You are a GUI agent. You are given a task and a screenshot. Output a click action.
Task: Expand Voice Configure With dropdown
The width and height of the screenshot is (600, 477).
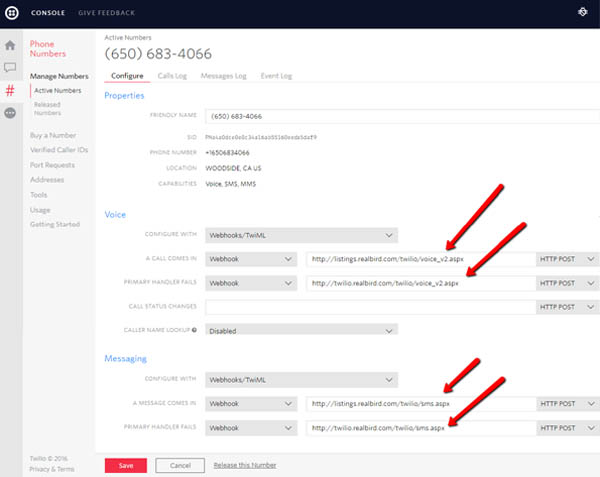tap(300, 236)
